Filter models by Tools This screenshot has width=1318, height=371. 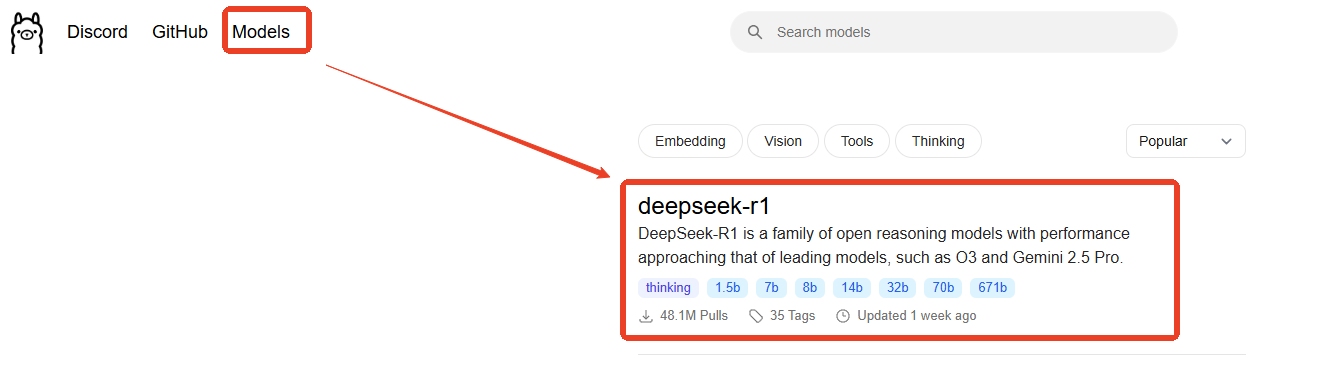(x=857, y=141)
